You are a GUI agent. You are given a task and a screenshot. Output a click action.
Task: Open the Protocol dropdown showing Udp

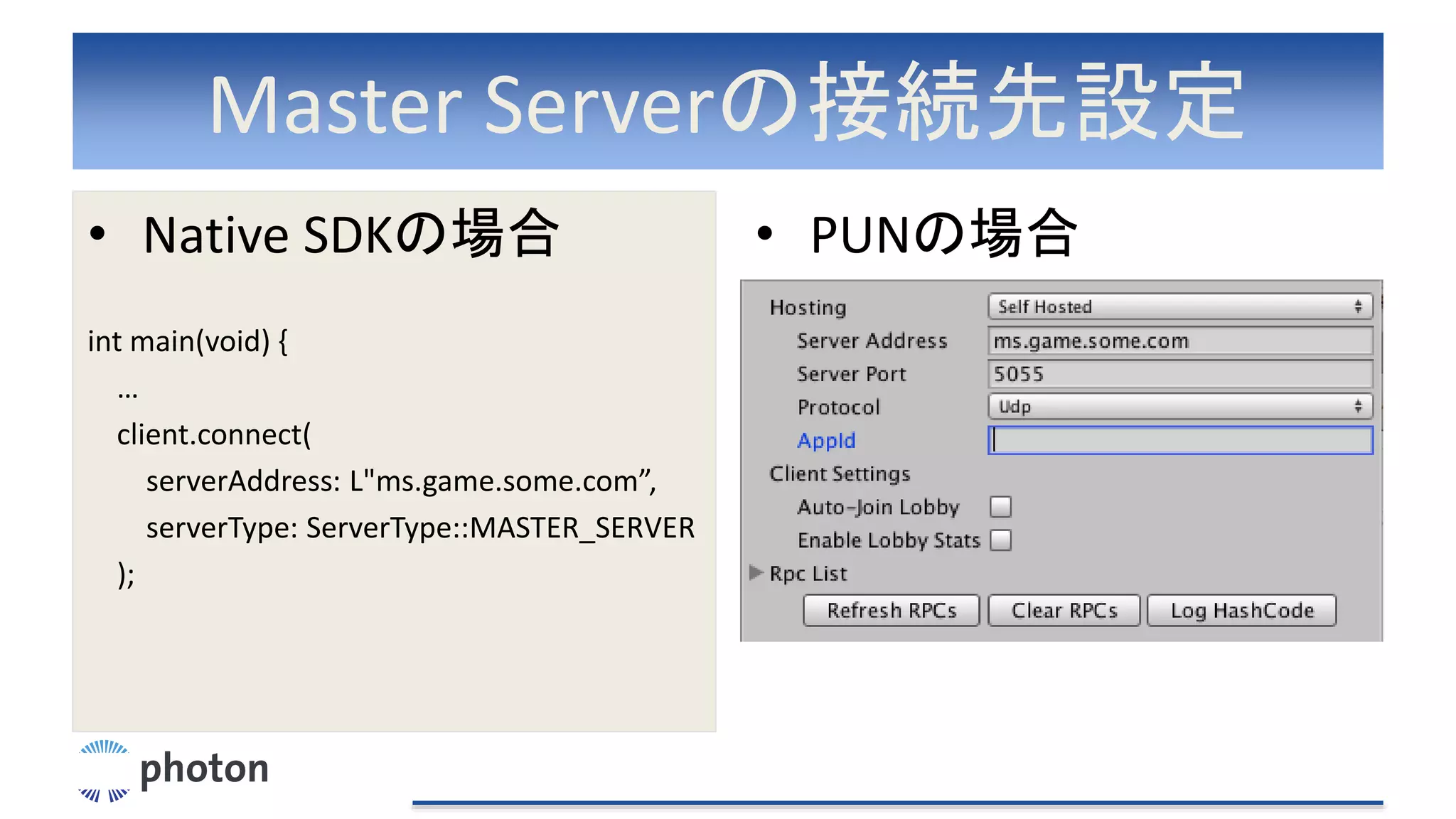[1180, 407]
